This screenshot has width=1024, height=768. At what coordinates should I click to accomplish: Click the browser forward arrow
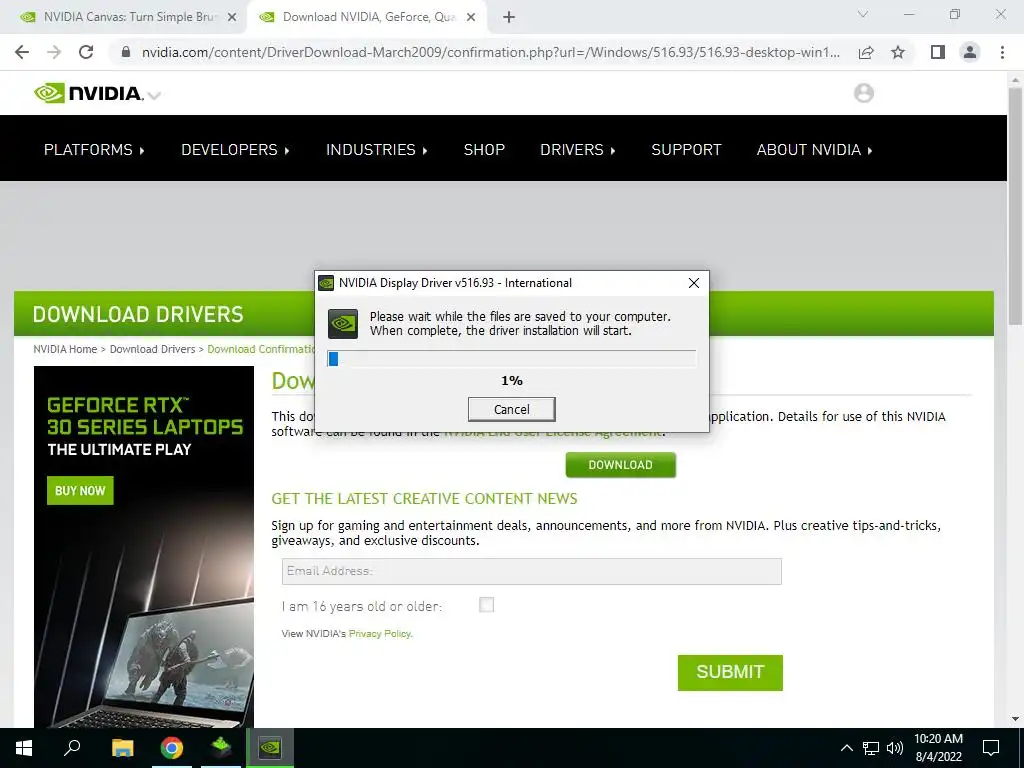54,52
